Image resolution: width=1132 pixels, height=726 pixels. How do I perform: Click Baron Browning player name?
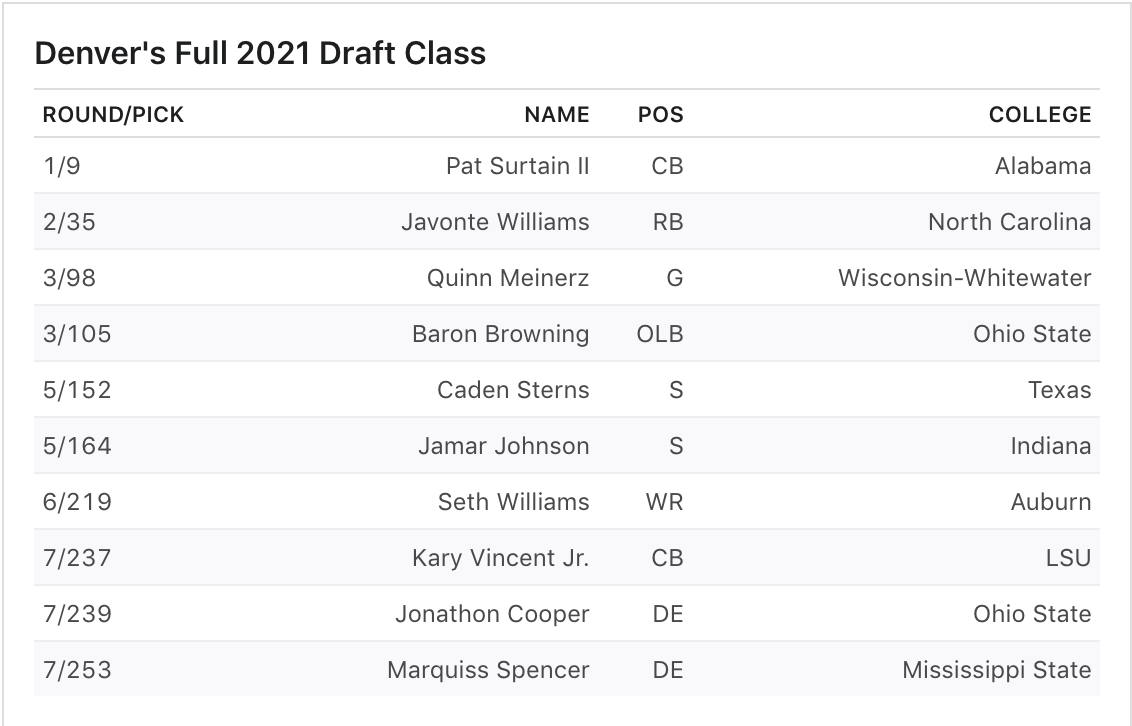pos(501,334)
